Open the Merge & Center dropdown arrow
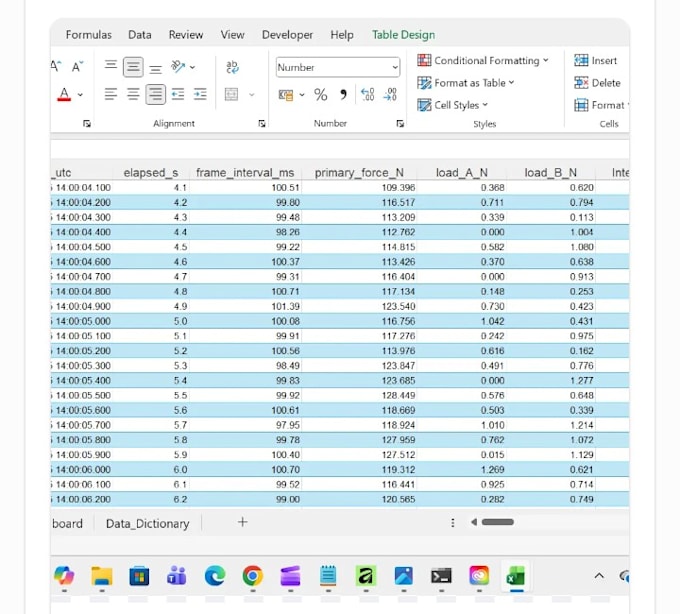The image size is (680, 614). point(252,95)
